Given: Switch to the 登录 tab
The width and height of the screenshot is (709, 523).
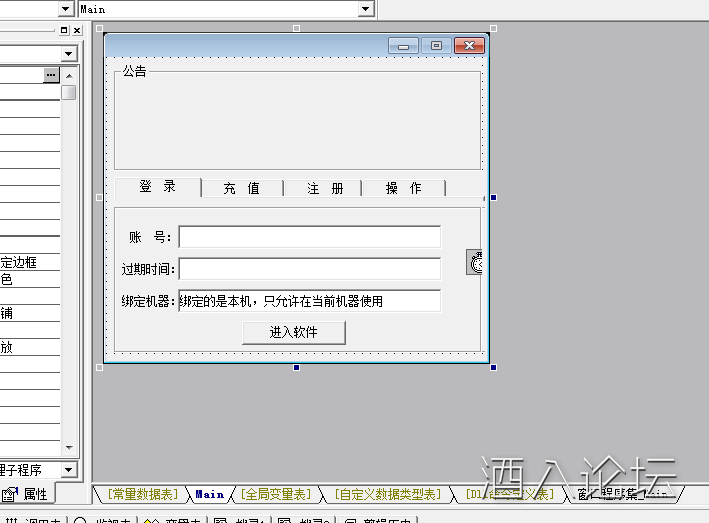Looking at the screenshot, I should point(157,187).
